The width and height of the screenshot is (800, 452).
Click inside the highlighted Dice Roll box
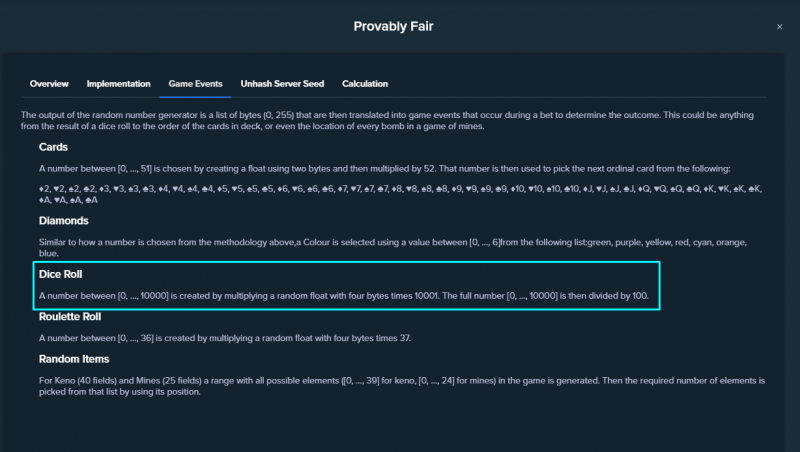pyautogui.click(x=347, y=286)
